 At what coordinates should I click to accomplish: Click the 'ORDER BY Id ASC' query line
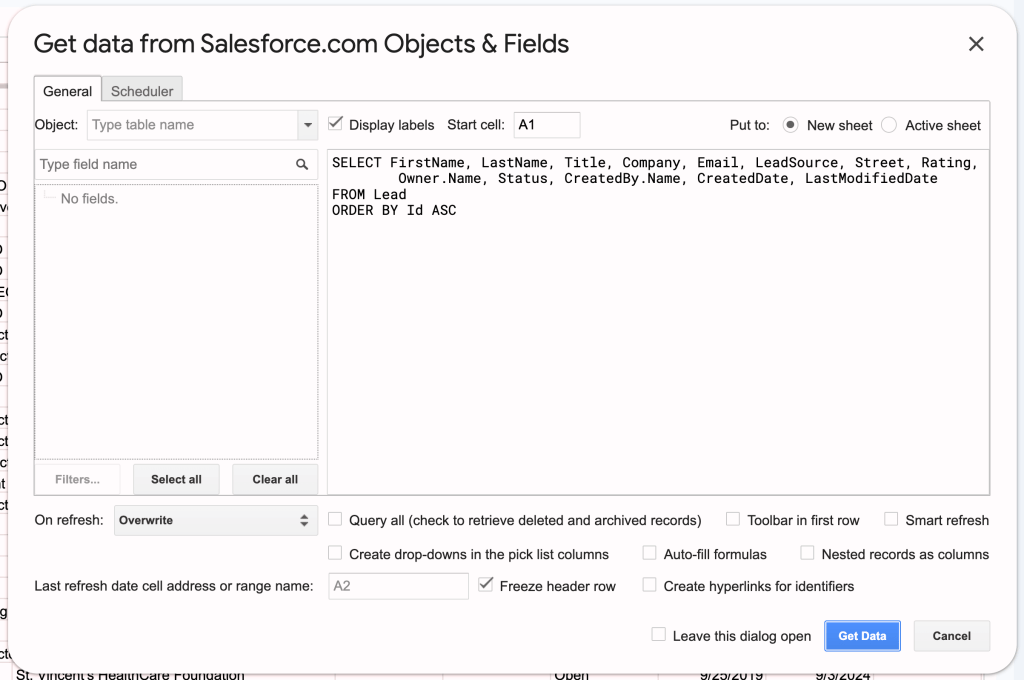pyautogui.click(x=394, y=210)
